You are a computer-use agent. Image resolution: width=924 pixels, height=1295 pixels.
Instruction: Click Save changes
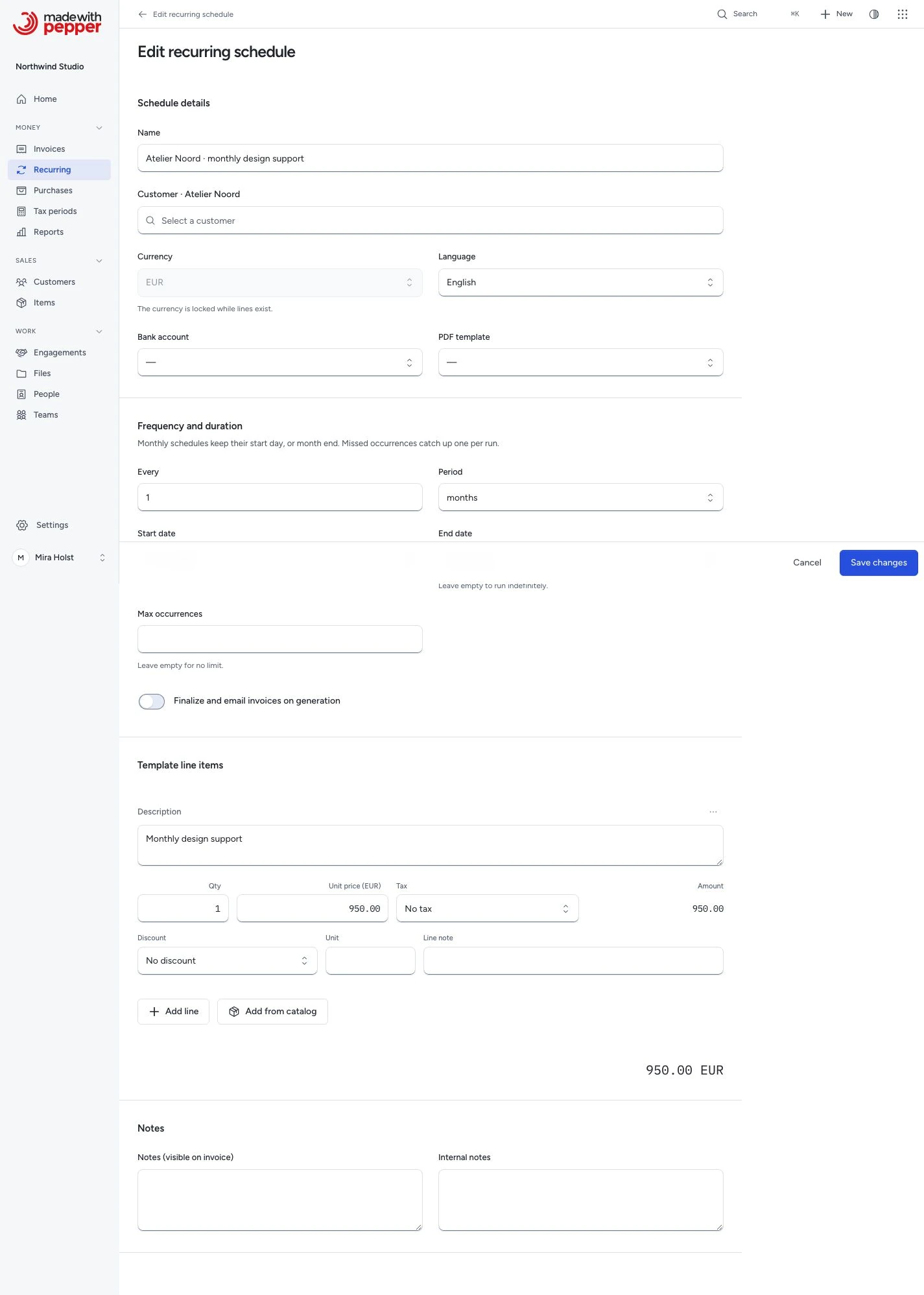pos(879,563)
